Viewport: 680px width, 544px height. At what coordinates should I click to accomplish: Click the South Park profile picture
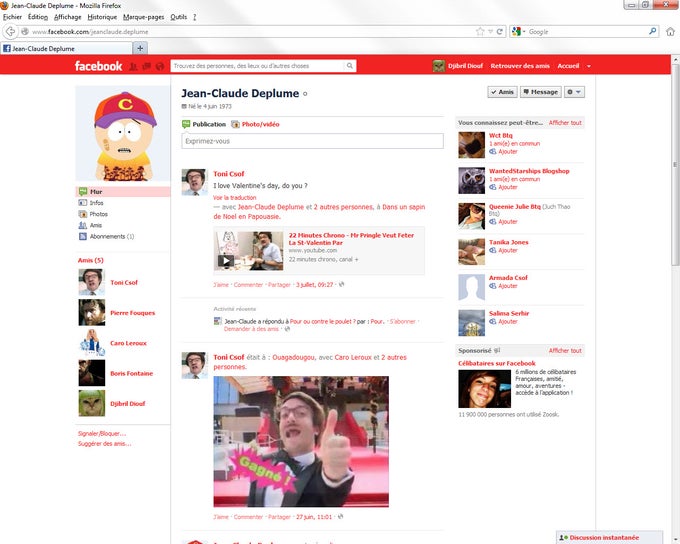pos(123,133)
